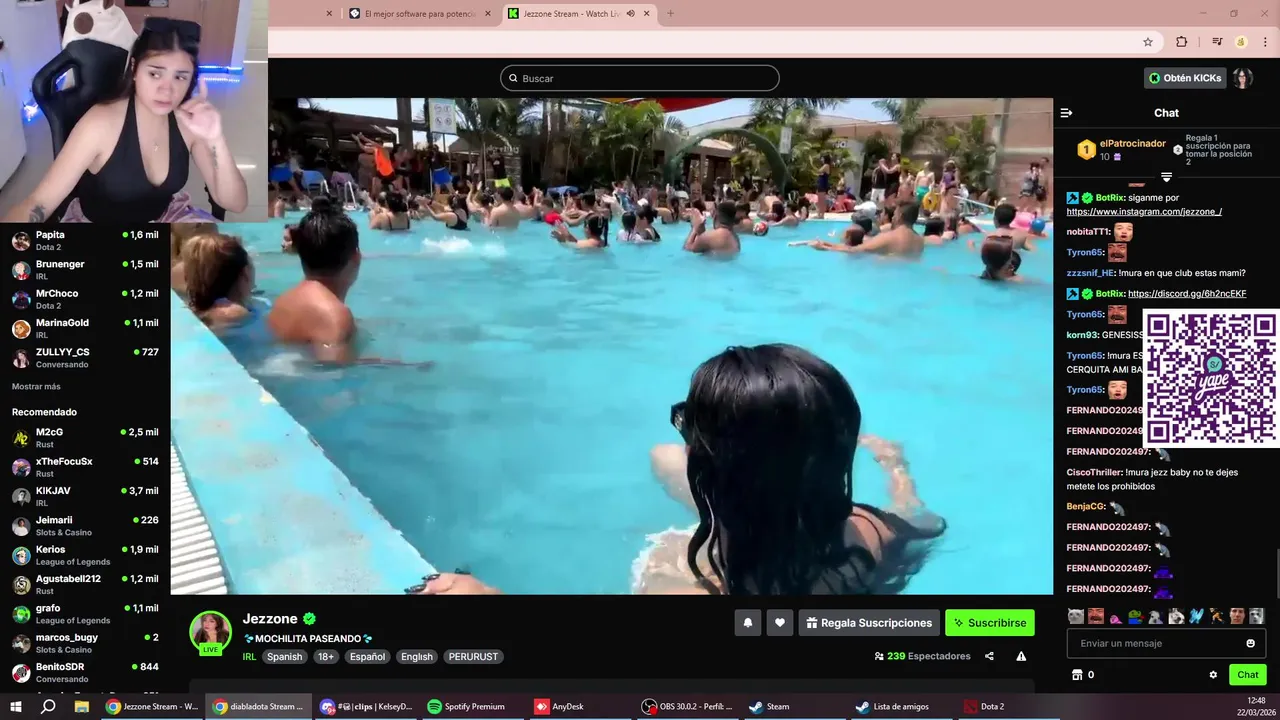This screenshot has width=1280, height=720.
Task: Open recommended channel KIKJAV
Action: click(x=85, y=497)
